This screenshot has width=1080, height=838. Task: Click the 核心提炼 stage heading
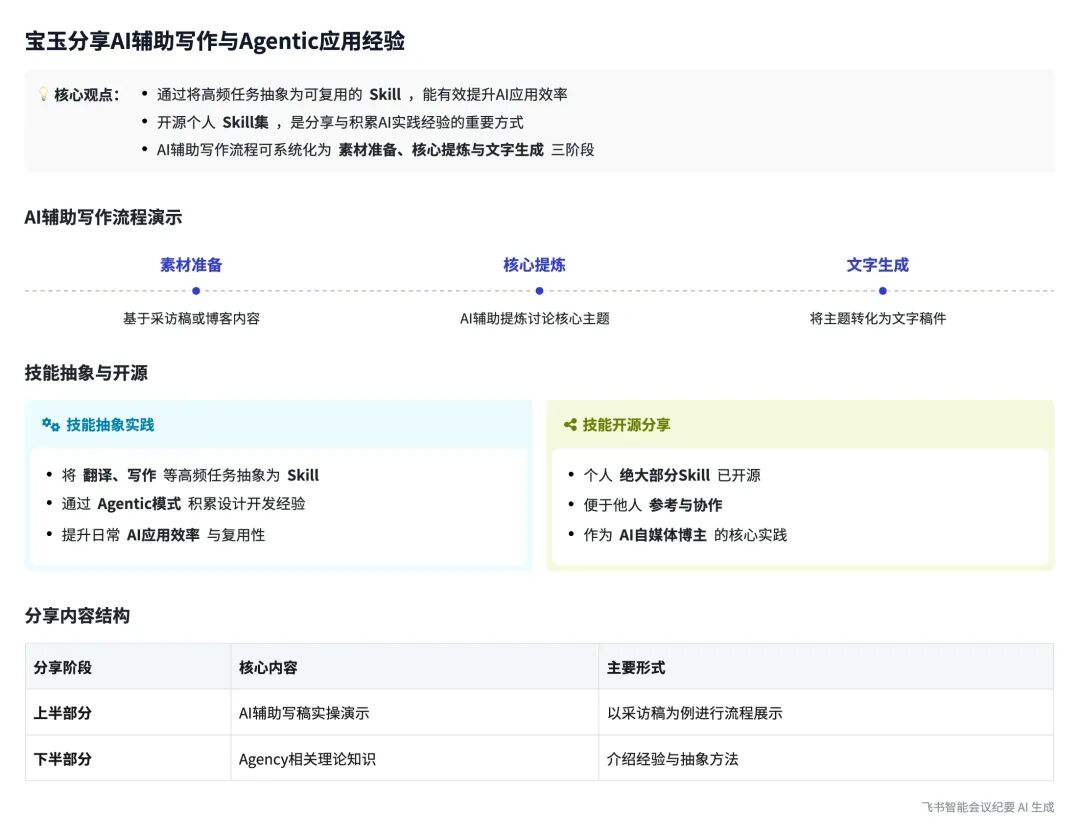pos(534,265)
